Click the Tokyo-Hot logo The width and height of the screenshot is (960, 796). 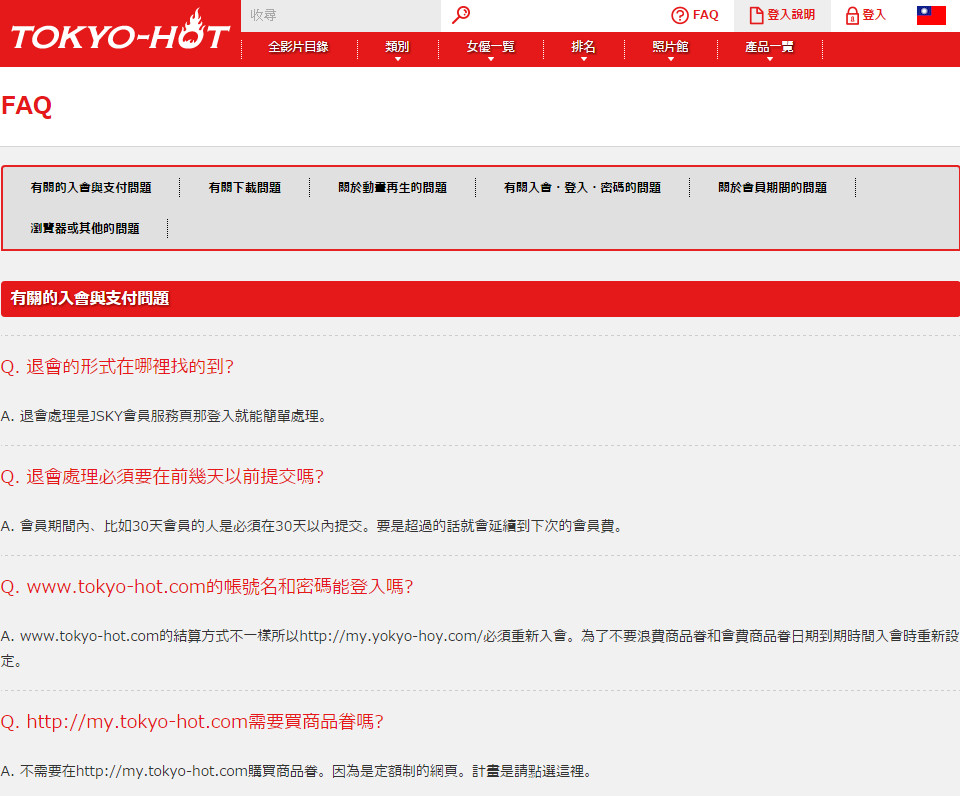(x=120, y=32)
